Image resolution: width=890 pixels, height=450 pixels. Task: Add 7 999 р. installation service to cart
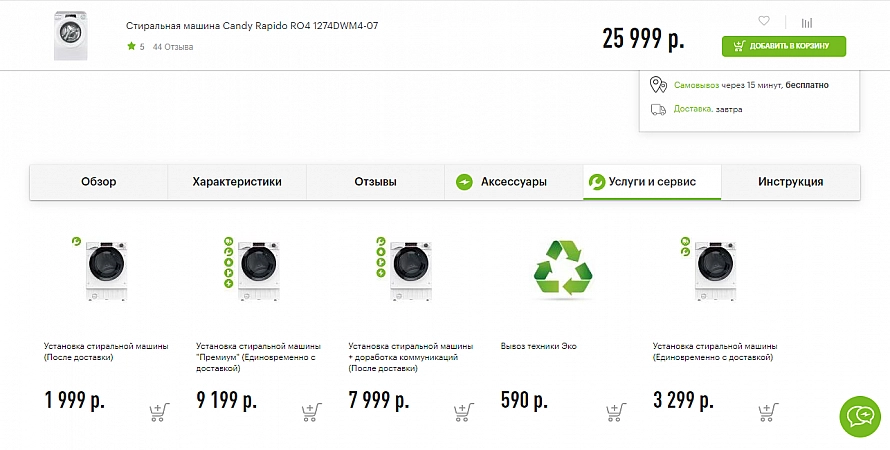[464, 411]
